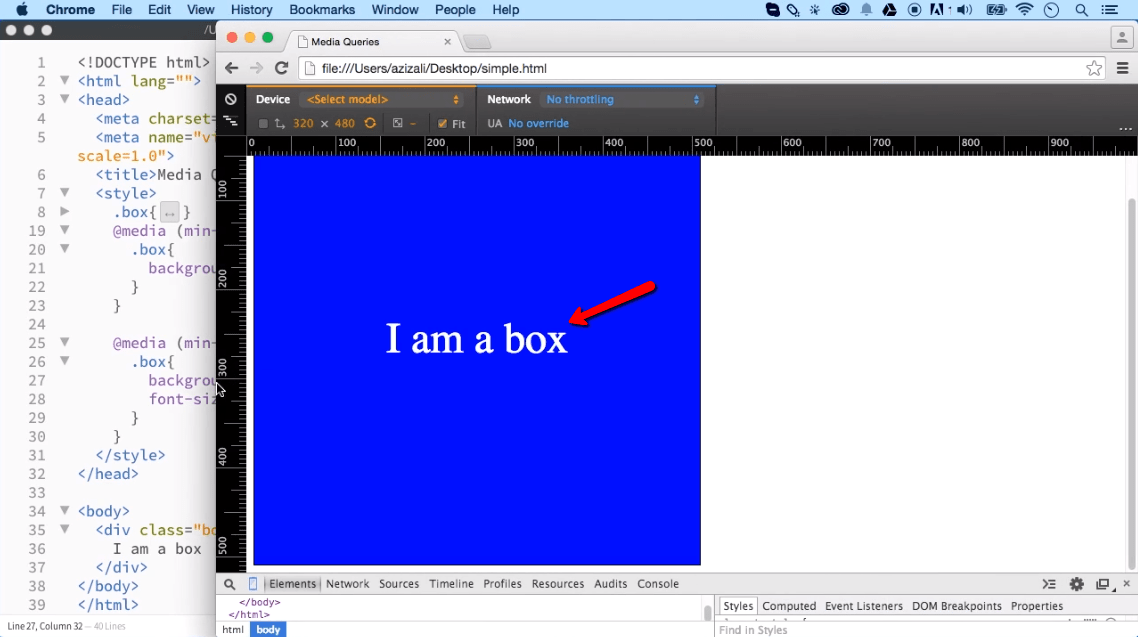Viewport: 1138px width, 637px height.
Task: Undock DevTools into a separate window
Action: 1101,584
